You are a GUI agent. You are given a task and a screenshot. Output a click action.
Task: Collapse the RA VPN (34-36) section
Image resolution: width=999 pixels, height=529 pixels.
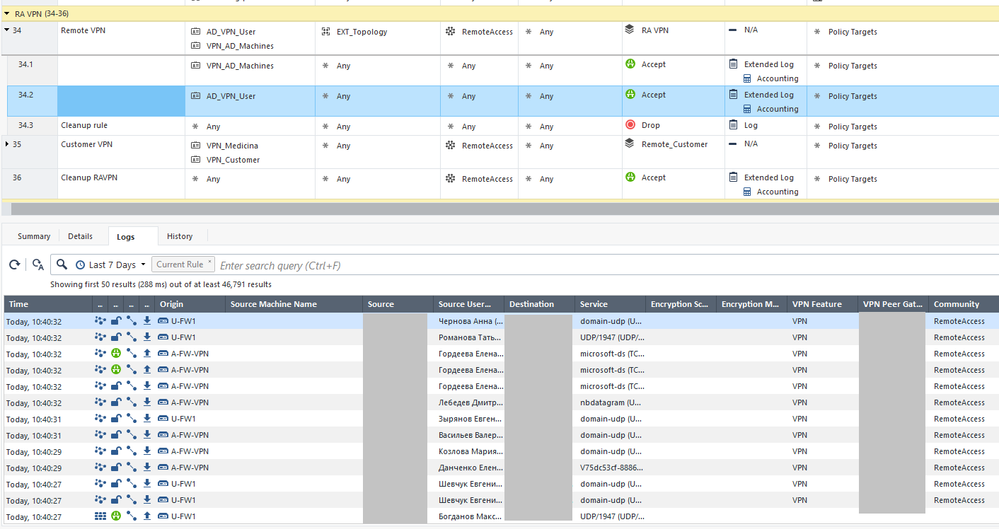[7, 13]
